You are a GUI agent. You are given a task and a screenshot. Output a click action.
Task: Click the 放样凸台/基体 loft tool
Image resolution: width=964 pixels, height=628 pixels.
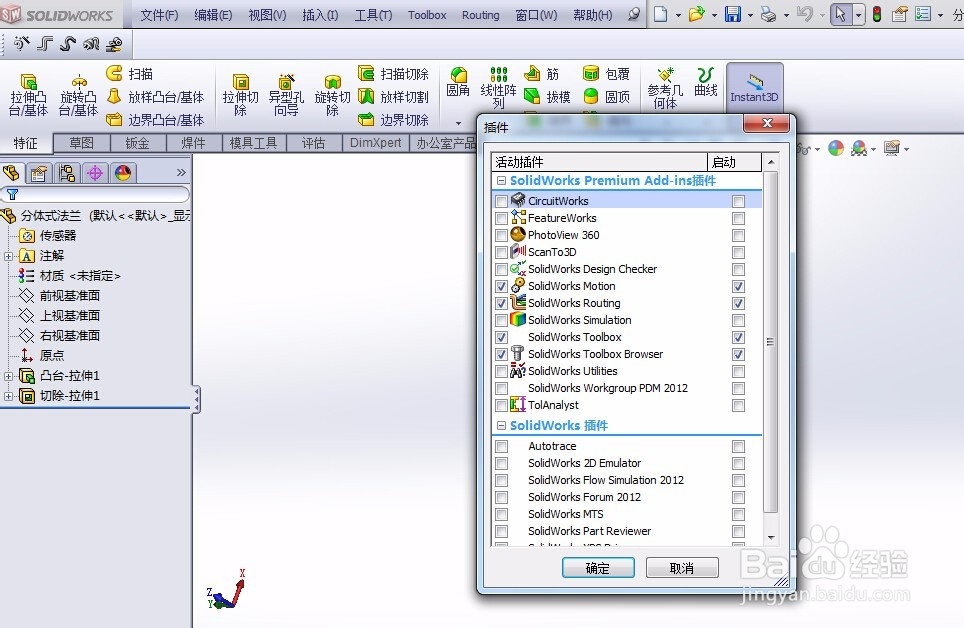pos(155,97)
